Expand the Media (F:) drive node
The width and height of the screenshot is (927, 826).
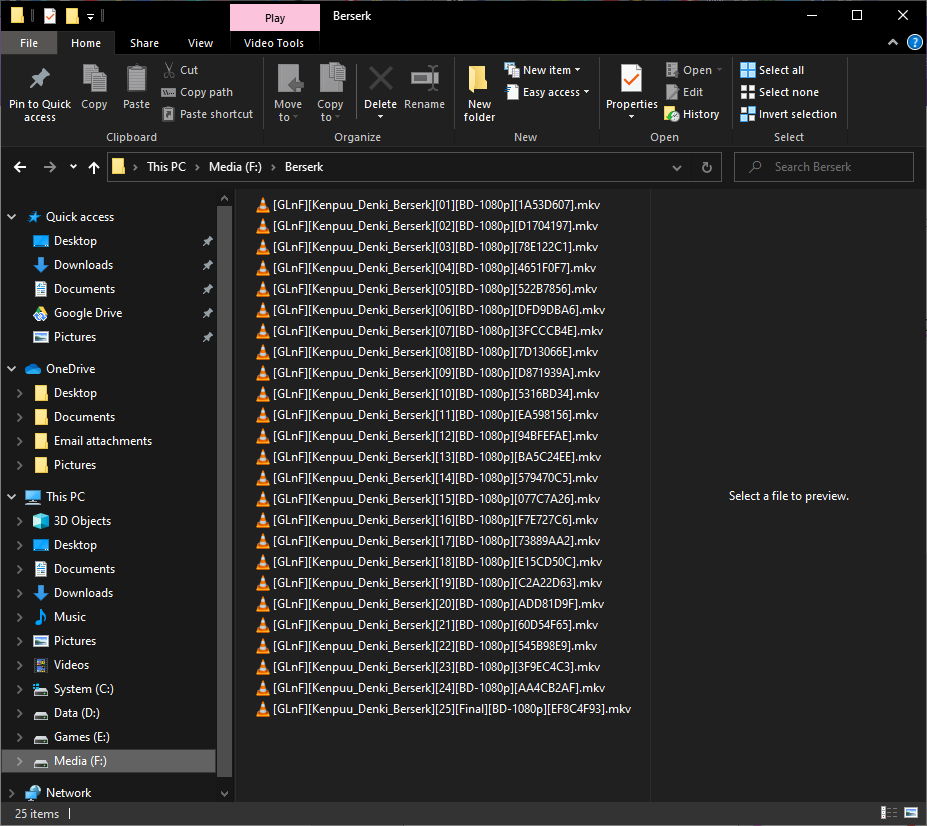point(20,761)
